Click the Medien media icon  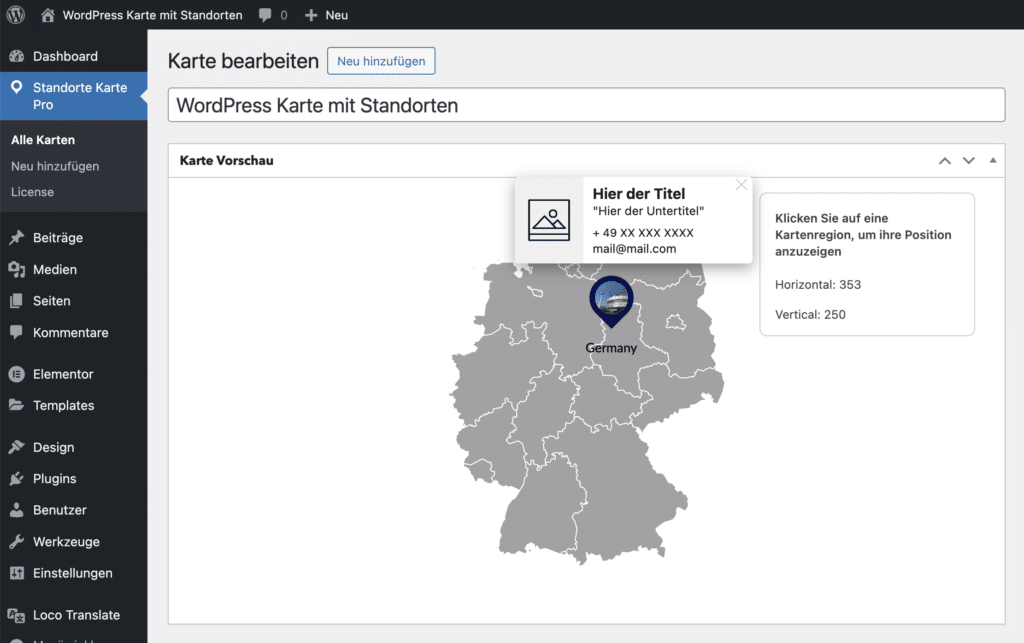16,269
